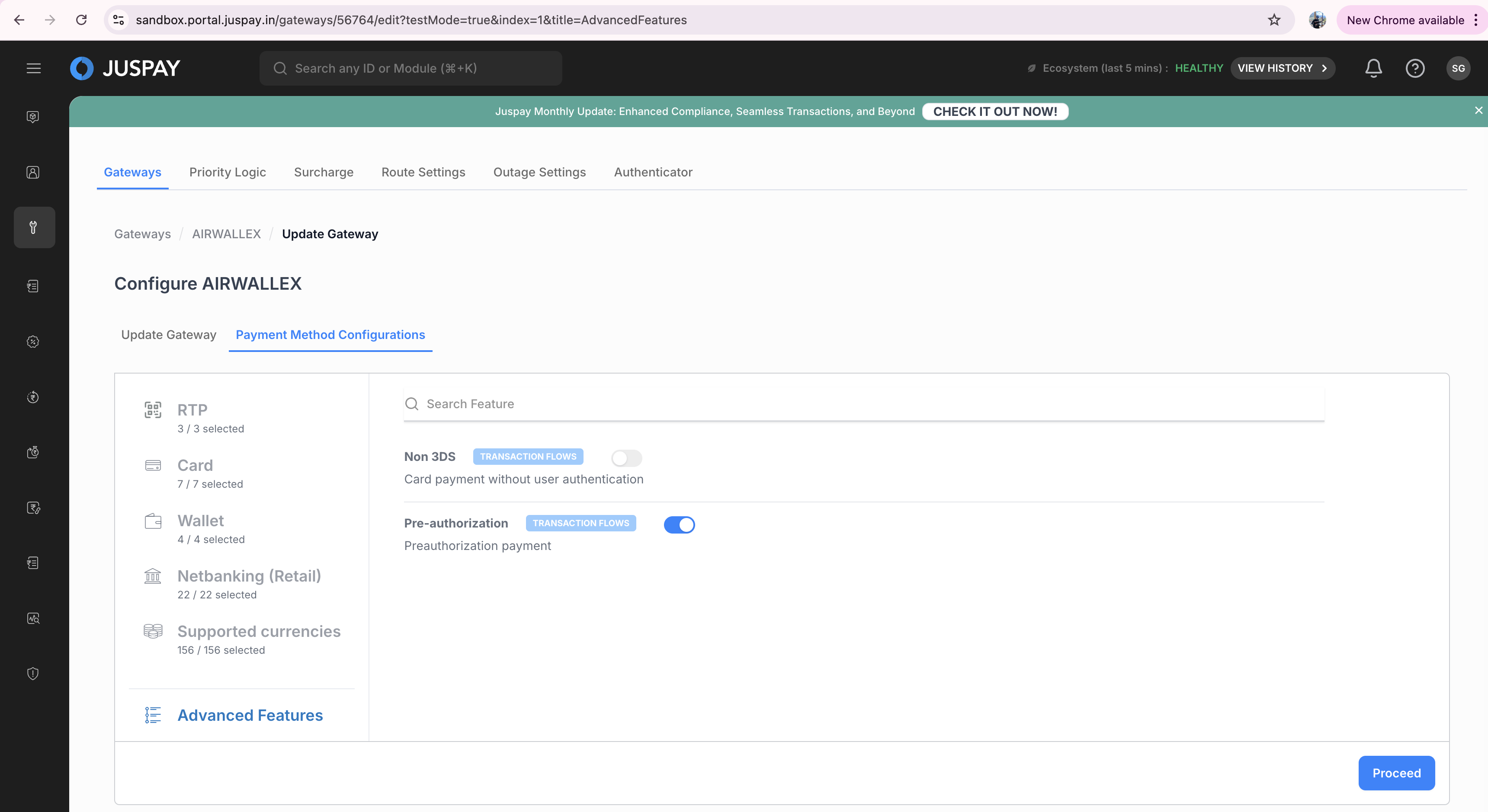Click Check It Out Now button
The image size is (1488, 812).
[995, 112]
